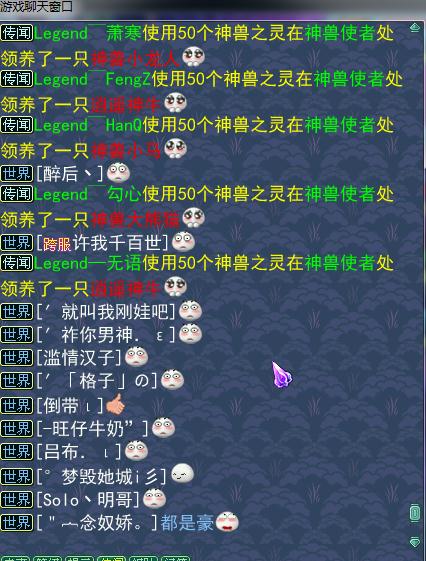This screenshot has height=561, width=426.
Task: Click player name Solo、明哥
Action: [88, 499]
